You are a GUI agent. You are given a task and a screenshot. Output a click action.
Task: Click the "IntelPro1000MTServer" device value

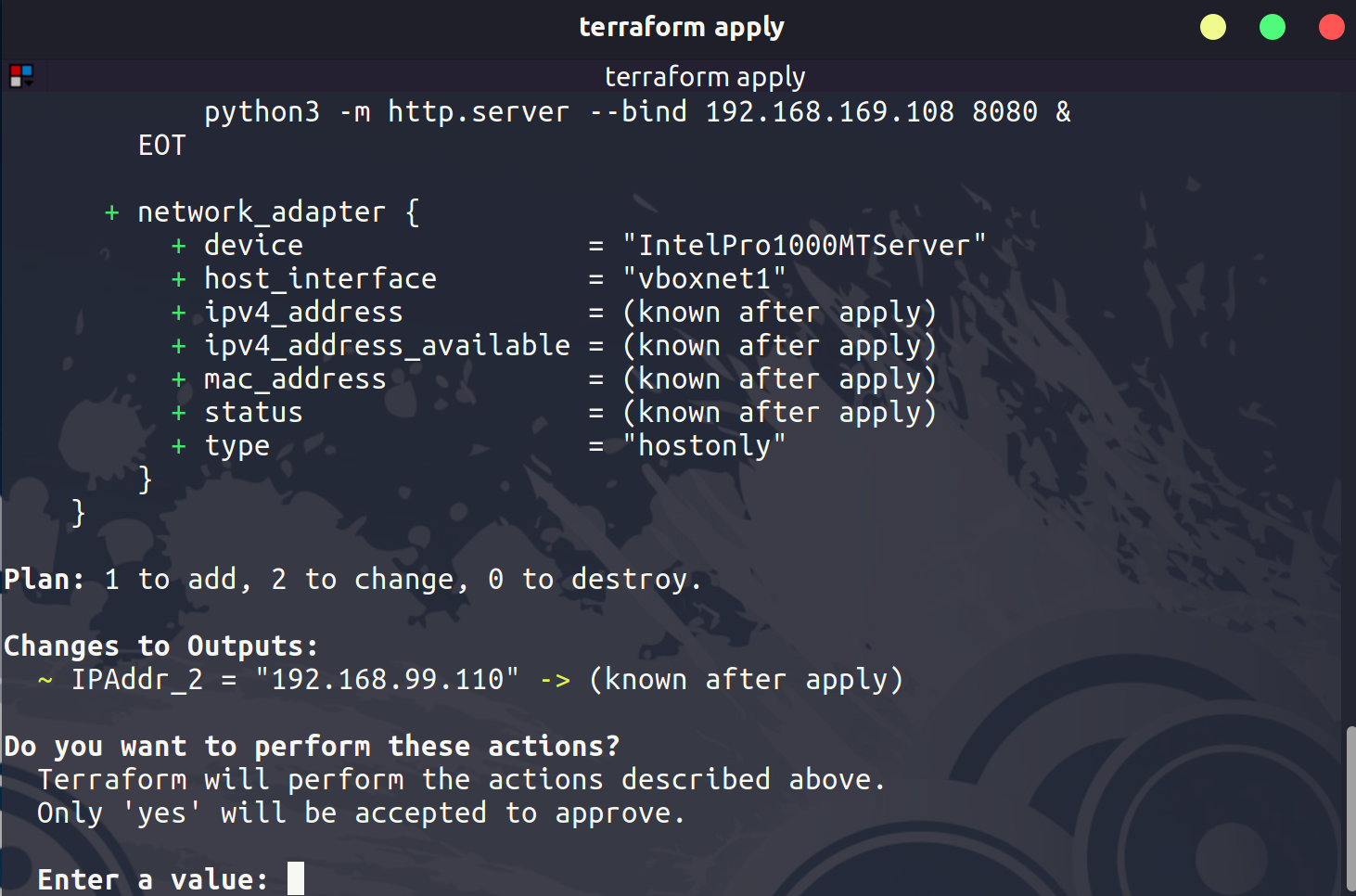(803, 246)
